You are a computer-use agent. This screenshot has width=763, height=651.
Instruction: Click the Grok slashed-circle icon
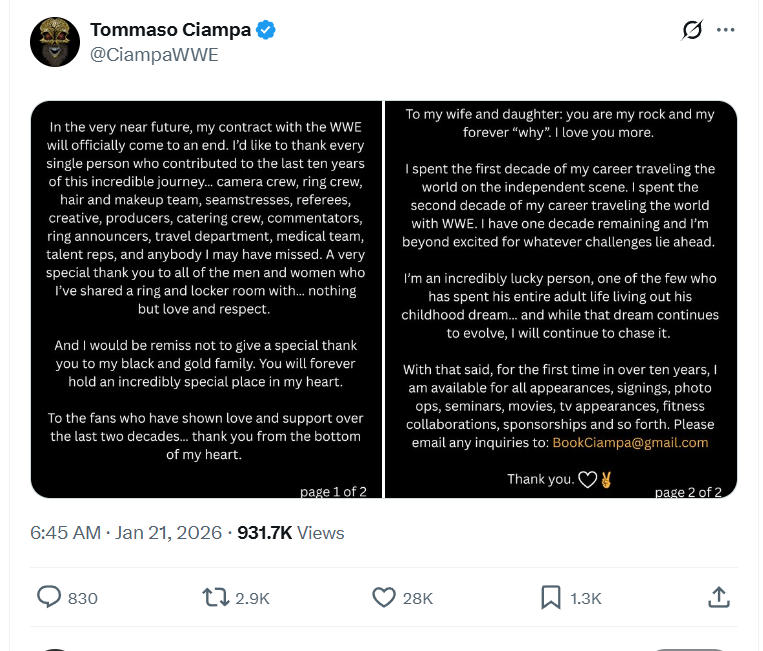692,31
